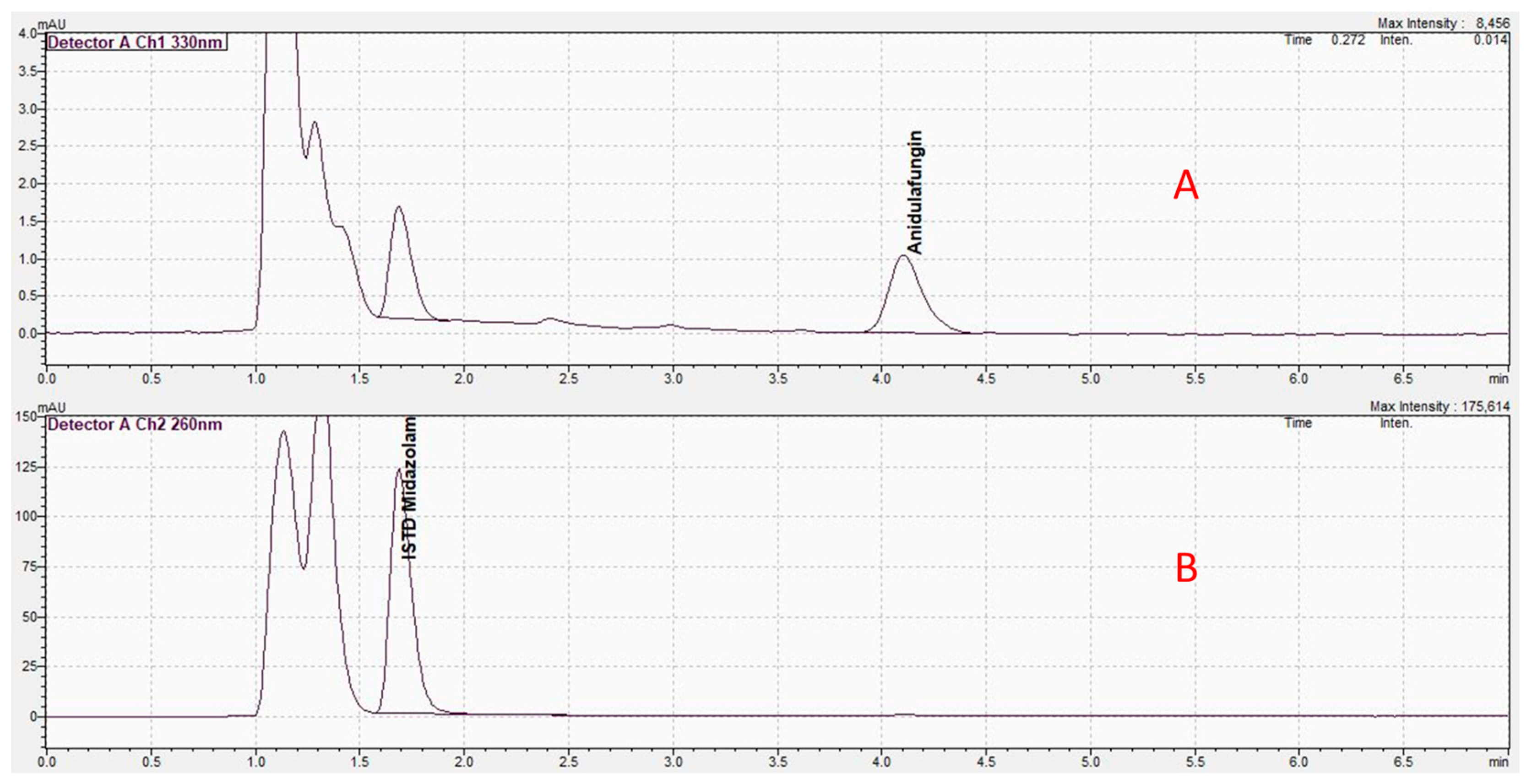Click the red letter A panel marker
1532x784 pixels.
point(1185,185)
